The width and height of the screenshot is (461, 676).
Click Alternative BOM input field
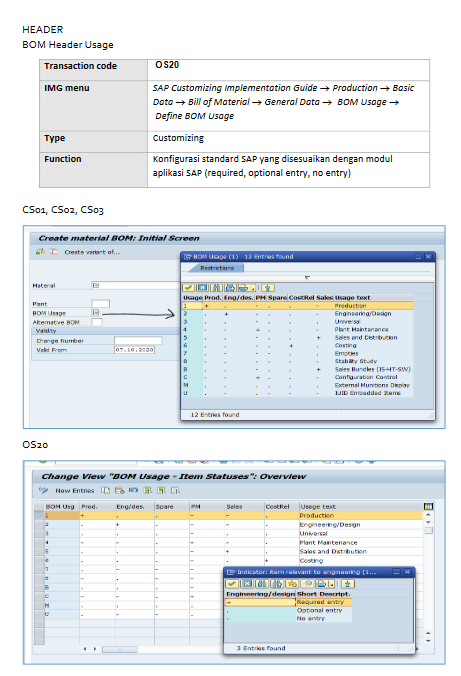(x=97, y=322)
